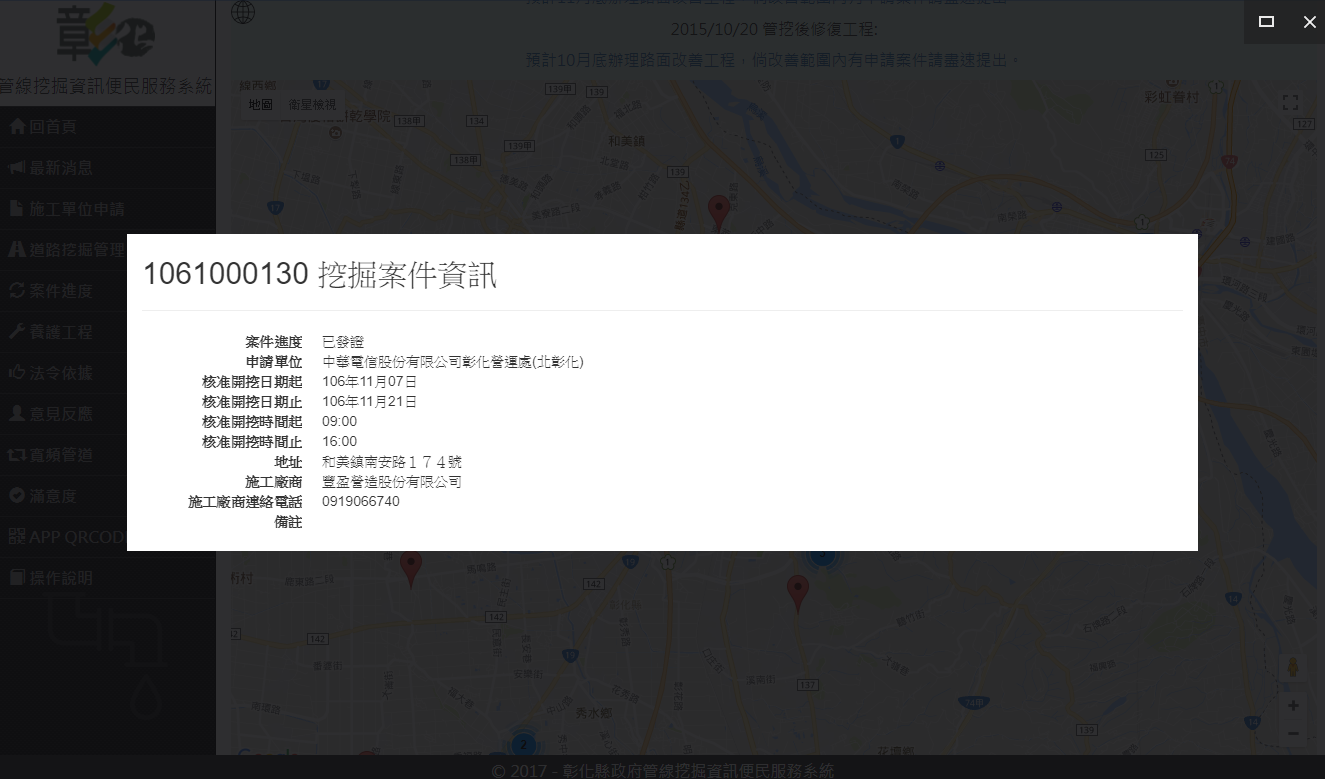Click the red map marker above the dialog
This screenshot has height=779, width=1325.
click(x=718, y=213)
